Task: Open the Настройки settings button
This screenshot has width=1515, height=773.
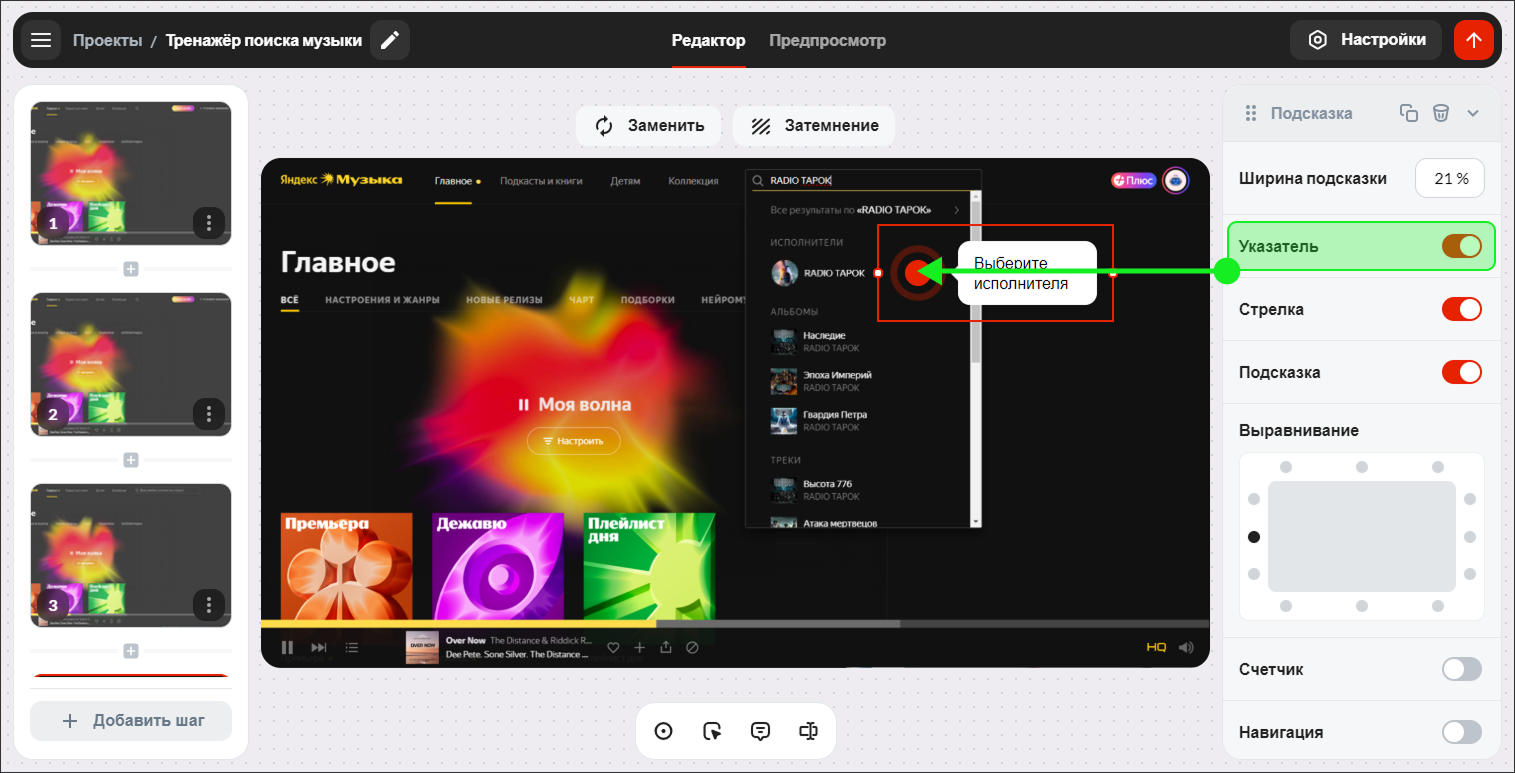Action: (1366, 40)
